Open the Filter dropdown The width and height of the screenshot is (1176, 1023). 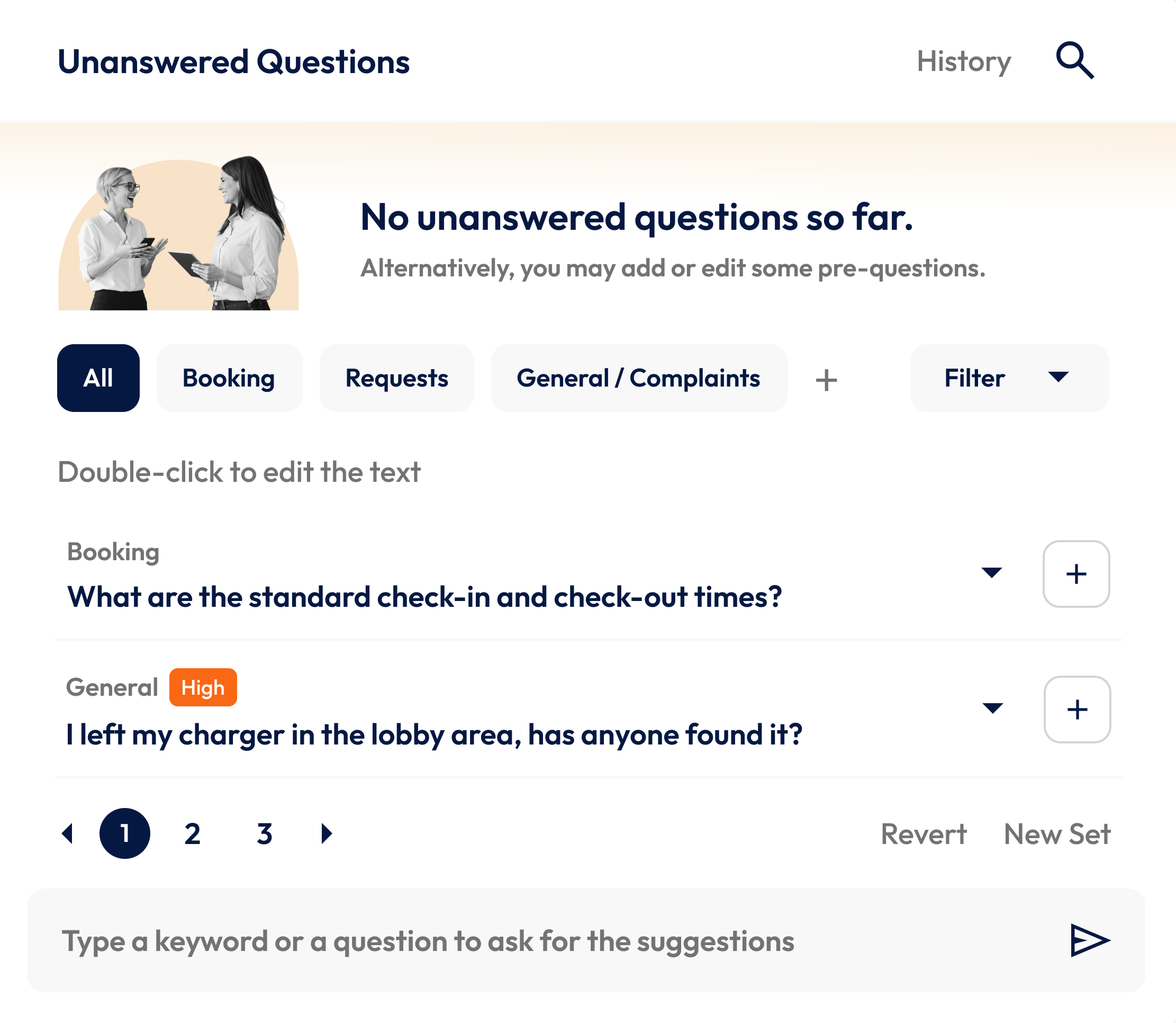point(1009,378)
